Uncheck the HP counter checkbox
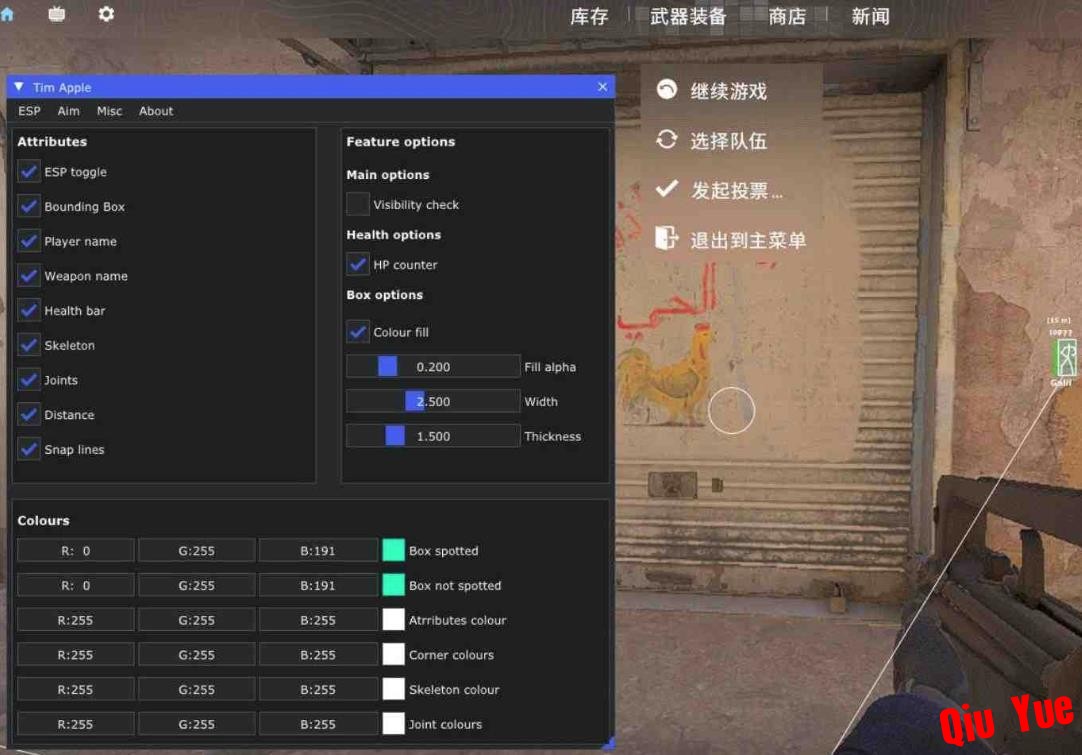Image resolution: width=1082 pixels, height=755 pixels. [x=357, y=264]
